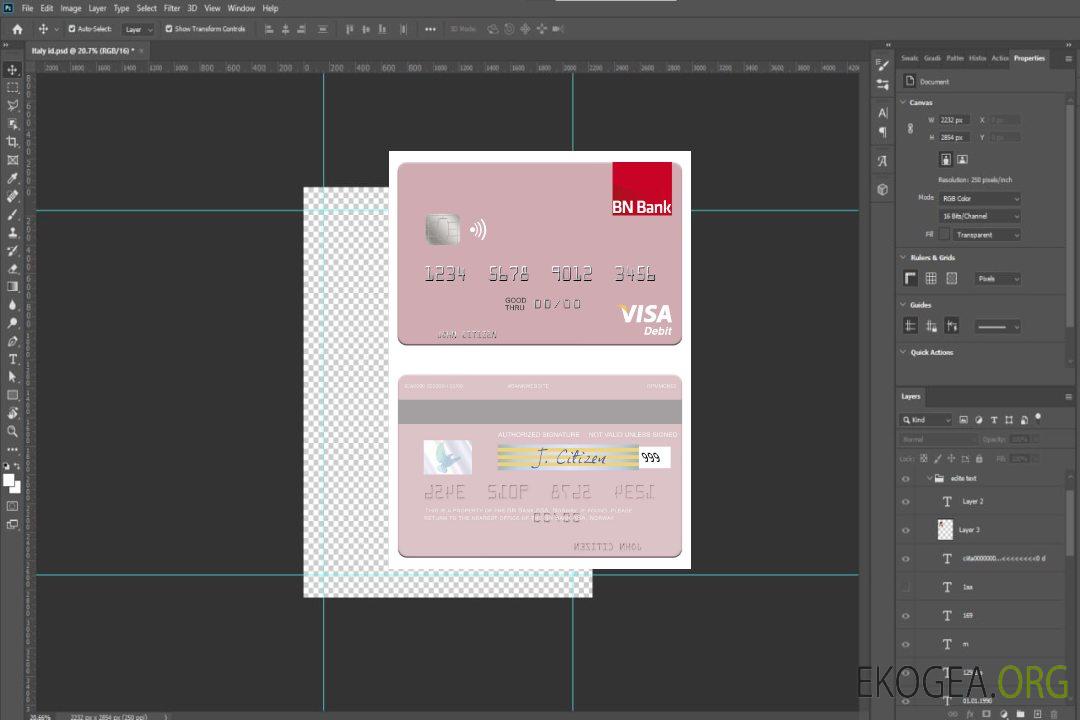Click the Home icon in options bar

[17, 29]
